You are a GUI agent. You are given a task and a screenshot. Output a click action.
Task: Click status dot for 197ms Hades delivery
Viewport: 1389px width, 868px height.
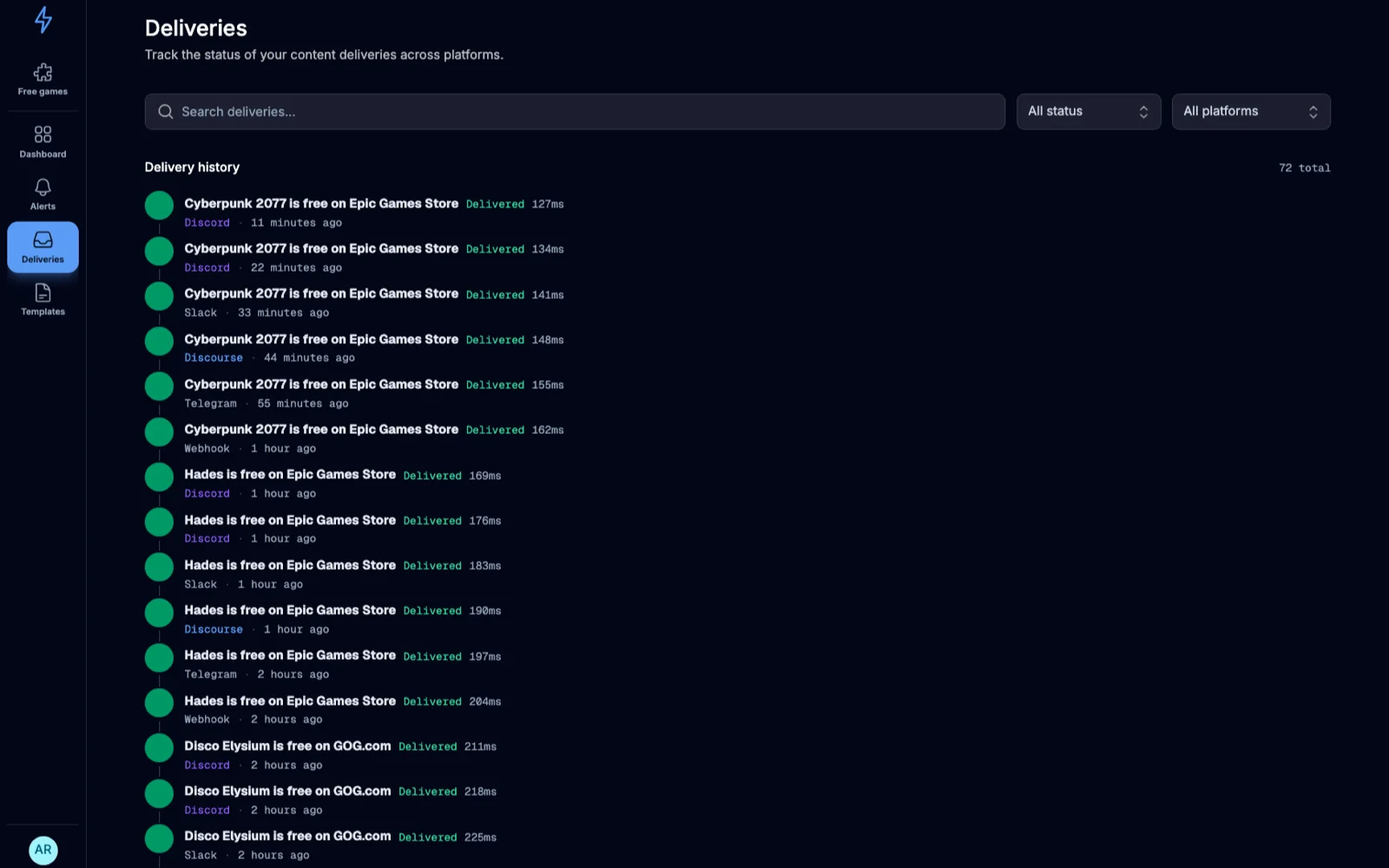point(159,658)
